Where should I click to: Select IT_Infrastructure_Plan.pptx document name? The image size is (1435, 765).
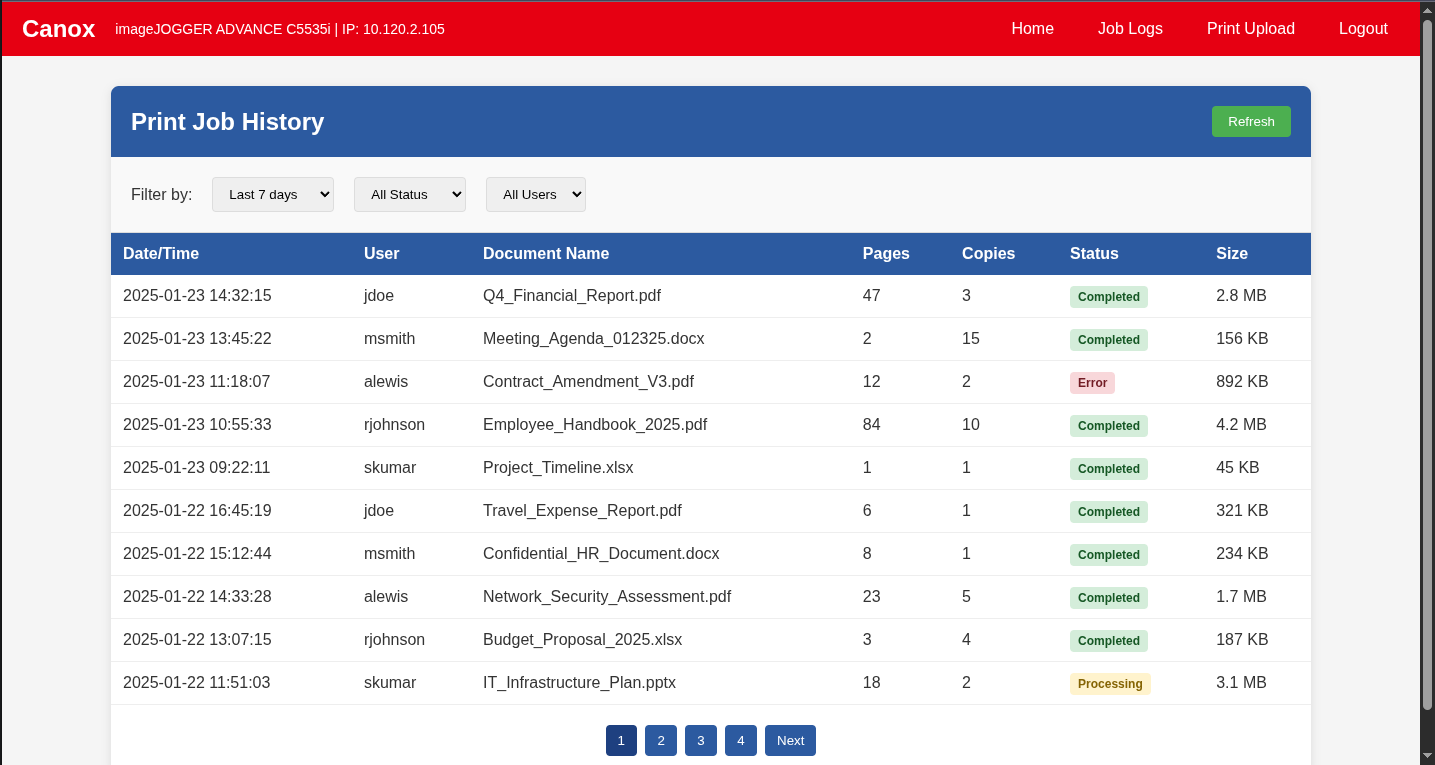(x=579, y=683)
